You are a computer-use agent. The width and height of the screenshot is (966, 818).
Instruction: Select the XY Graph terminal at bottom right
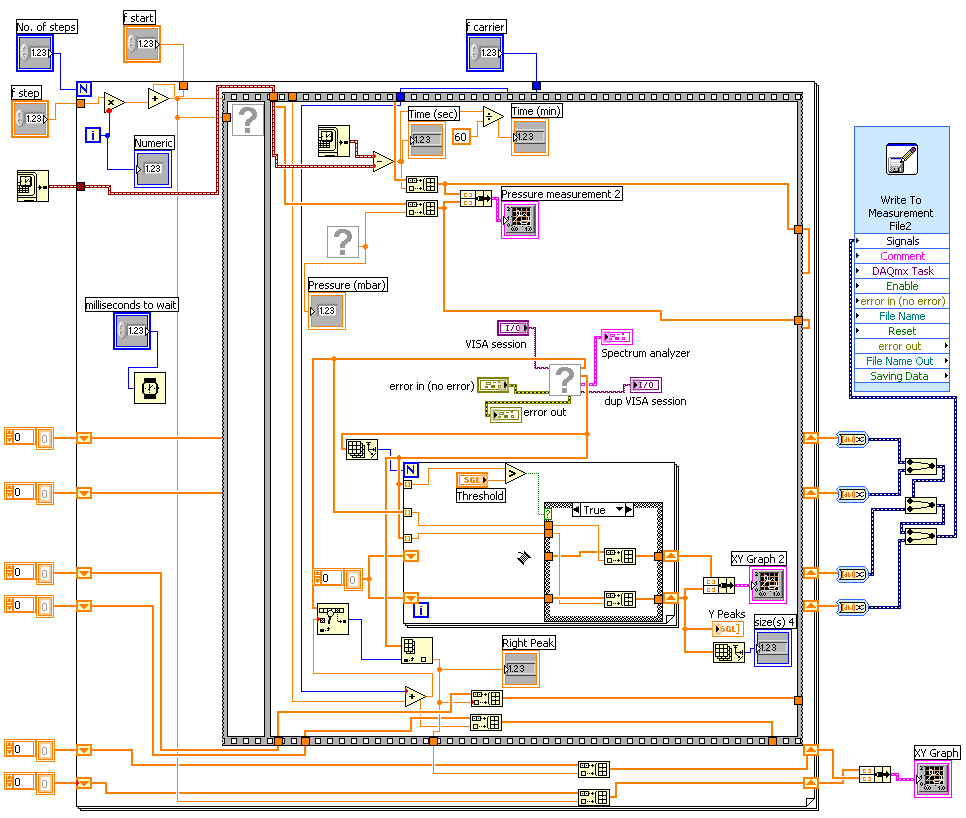[933, 779]
